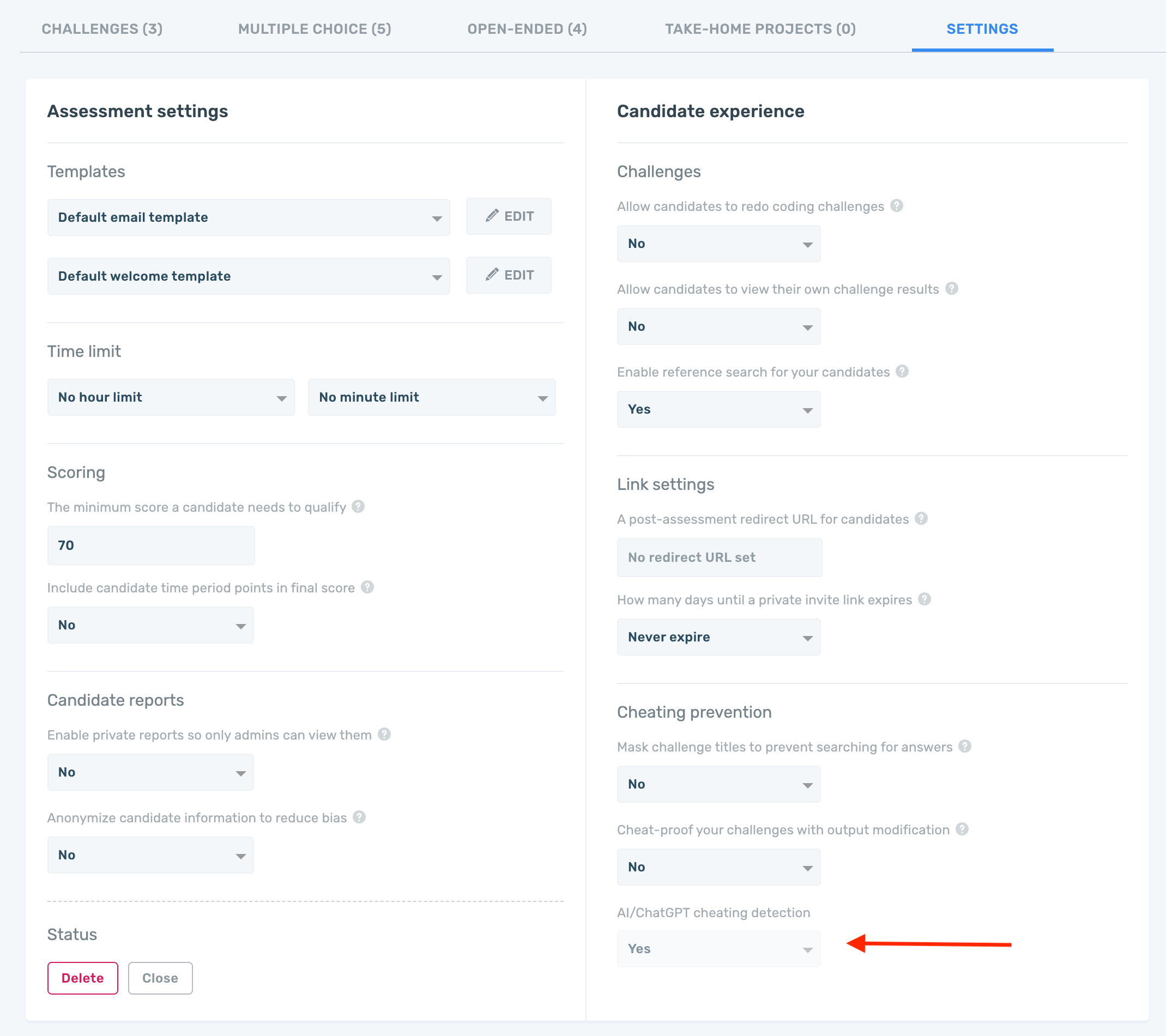Click the AI/ChatGPT cheating detection label
This screenshot has width=1166, height=1036.
714,912
